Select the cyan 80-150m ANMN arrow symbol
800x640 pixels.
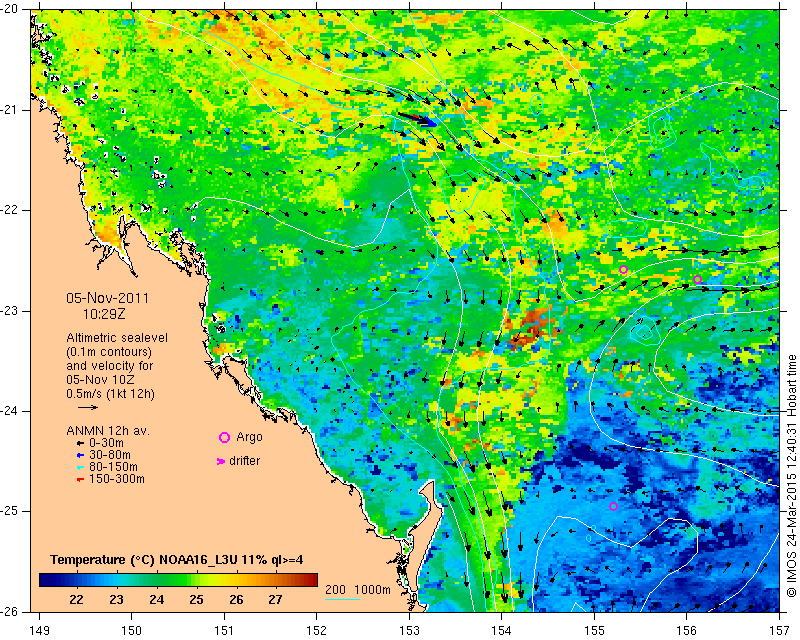(x=80, y=467)
